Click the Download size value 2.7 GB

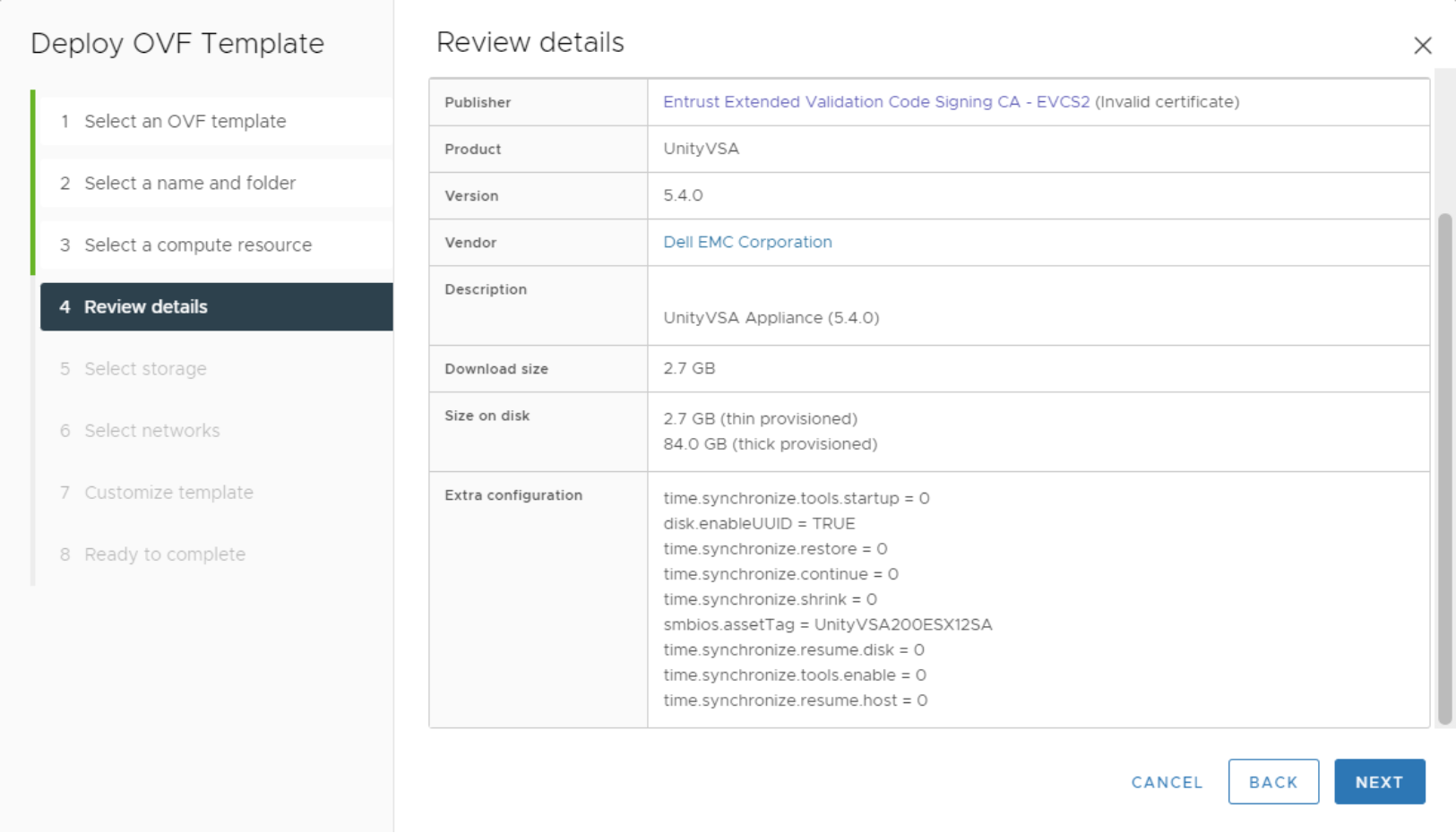(x=689, y=368)
